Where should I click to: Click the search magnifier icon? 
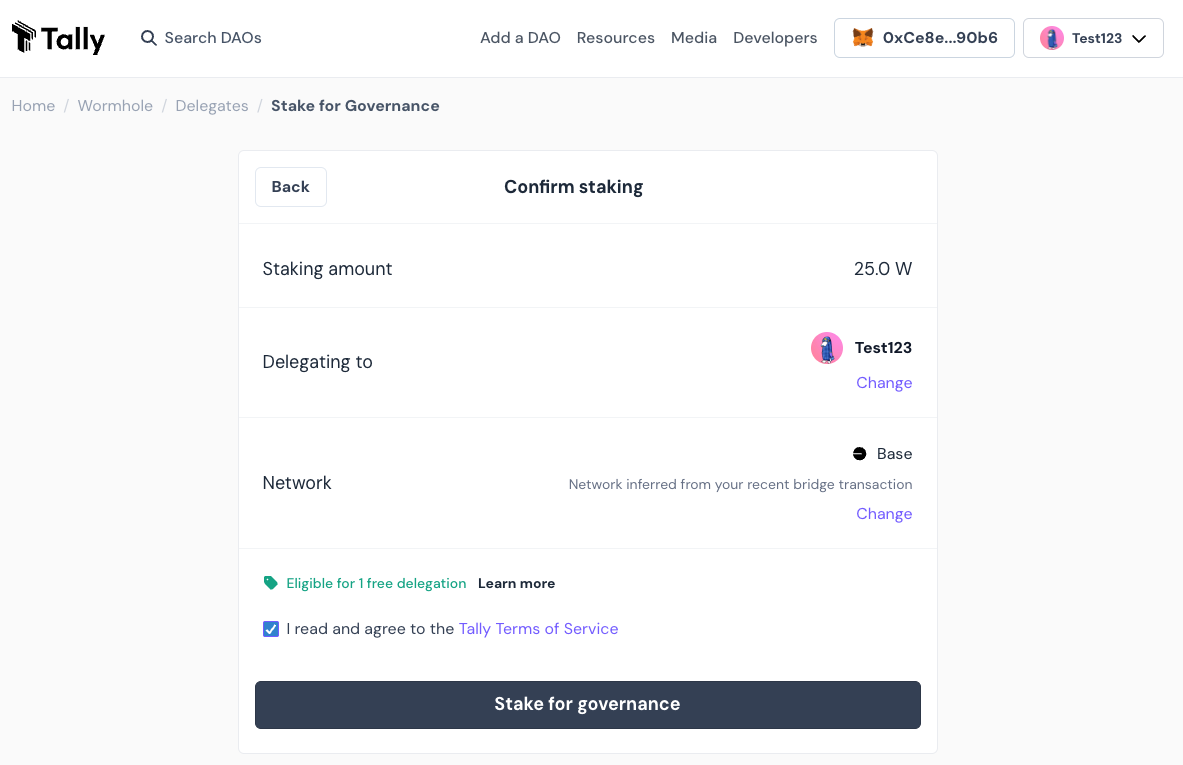[149, 38]
